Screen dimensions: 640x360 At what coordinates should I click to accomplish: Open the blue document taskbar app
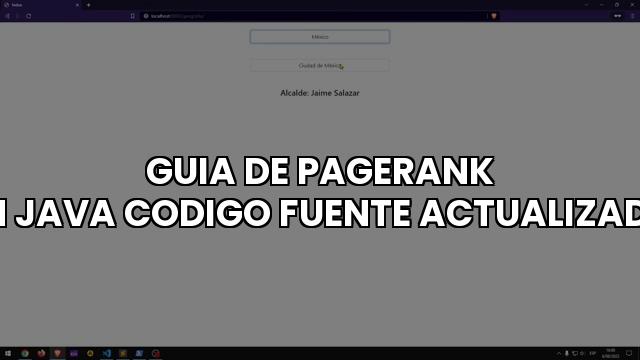click(x=139, y=353)
